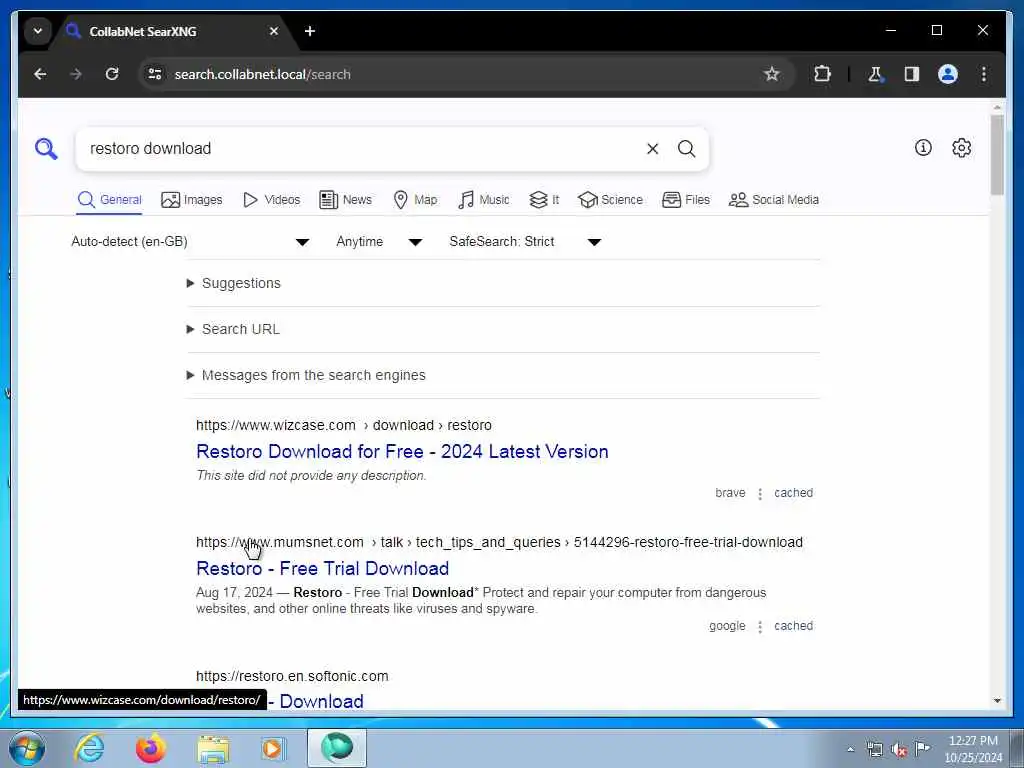
Task: Open Restoro - Free Trial Download result
Action: (x=323, y=569)
